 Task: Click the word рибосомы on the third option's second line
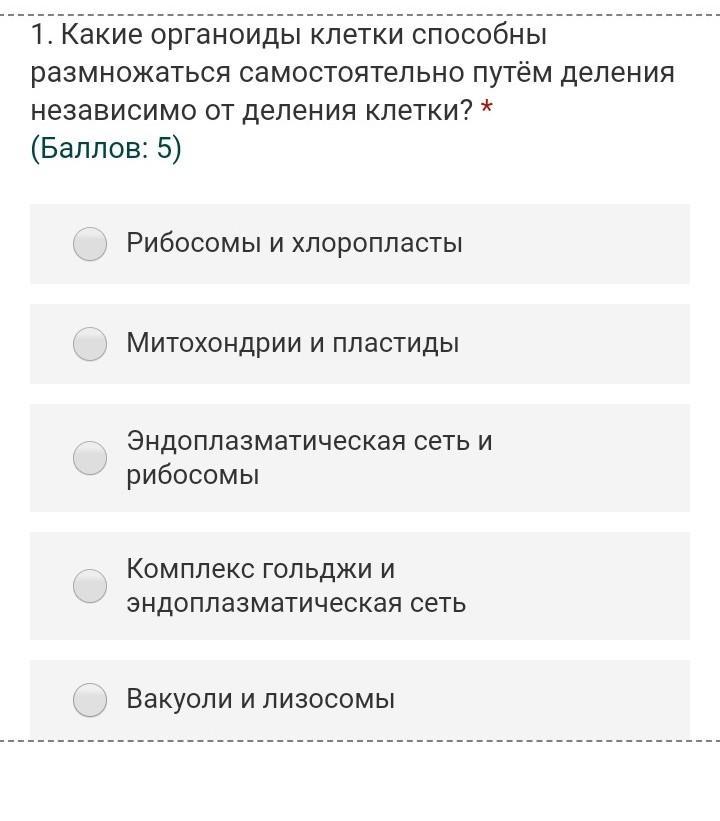(x=192, y=475)
